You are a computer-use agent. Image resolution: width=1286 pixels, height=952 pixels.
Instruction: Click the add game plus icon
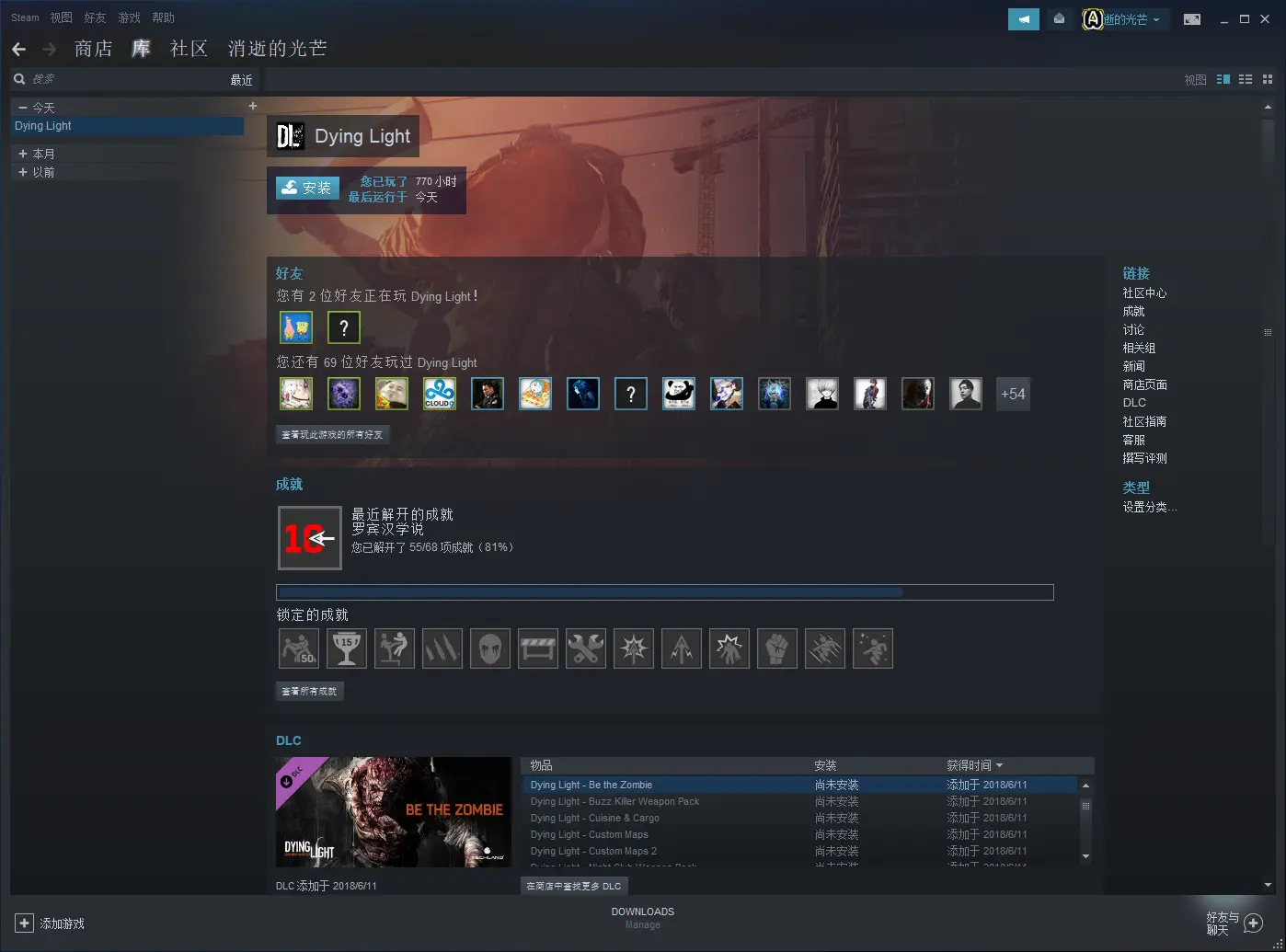click(x=25, y=923)
